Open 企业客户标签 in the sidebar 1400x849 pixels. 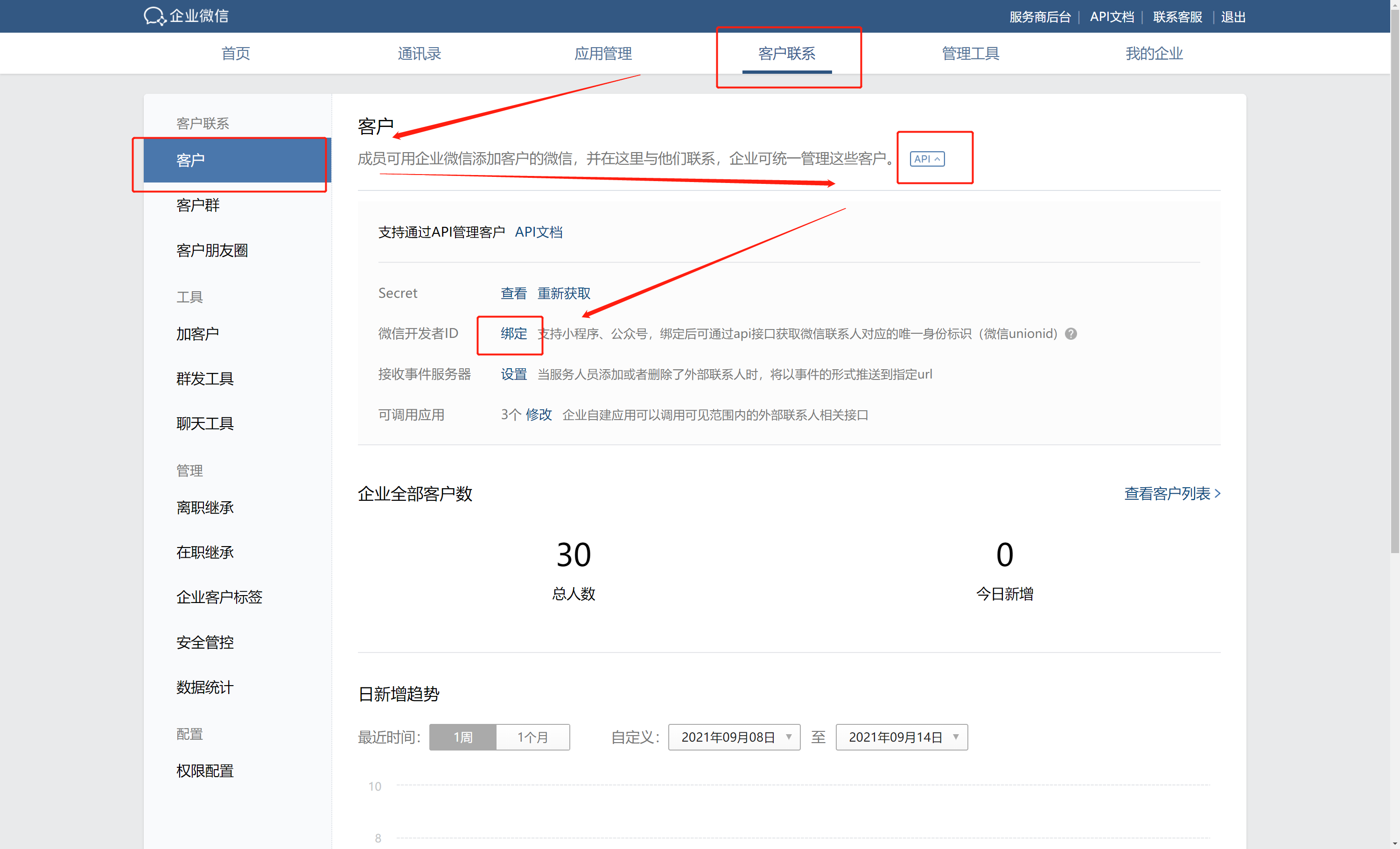[x=219, y=596]
